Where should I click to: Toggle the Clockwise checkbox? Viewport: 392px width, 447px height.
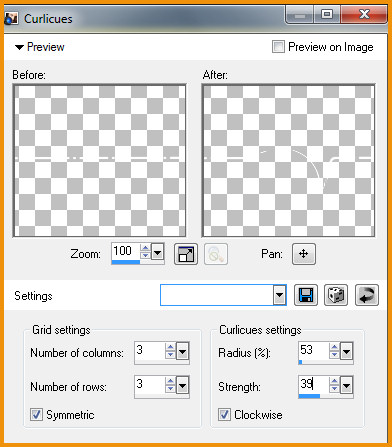tap(224, 415)
